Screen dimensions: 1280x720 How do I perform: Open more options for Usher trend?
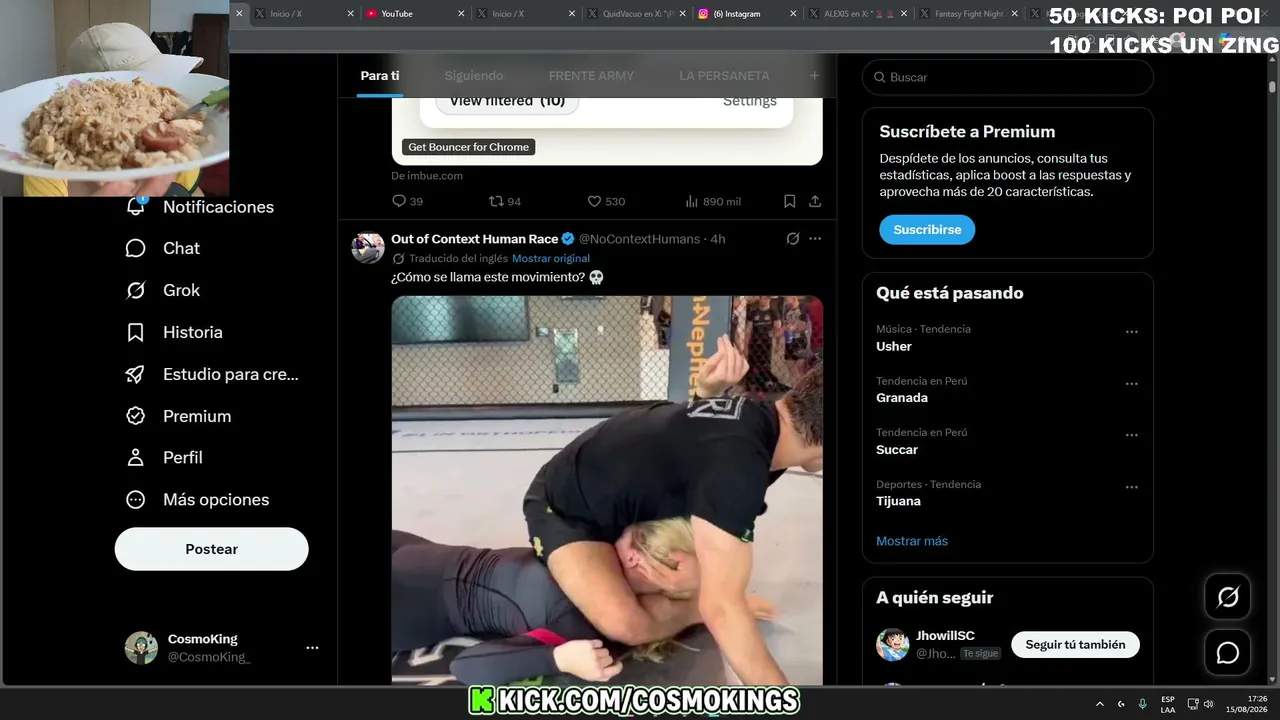pyautogui.click(x=1132, y=332)
